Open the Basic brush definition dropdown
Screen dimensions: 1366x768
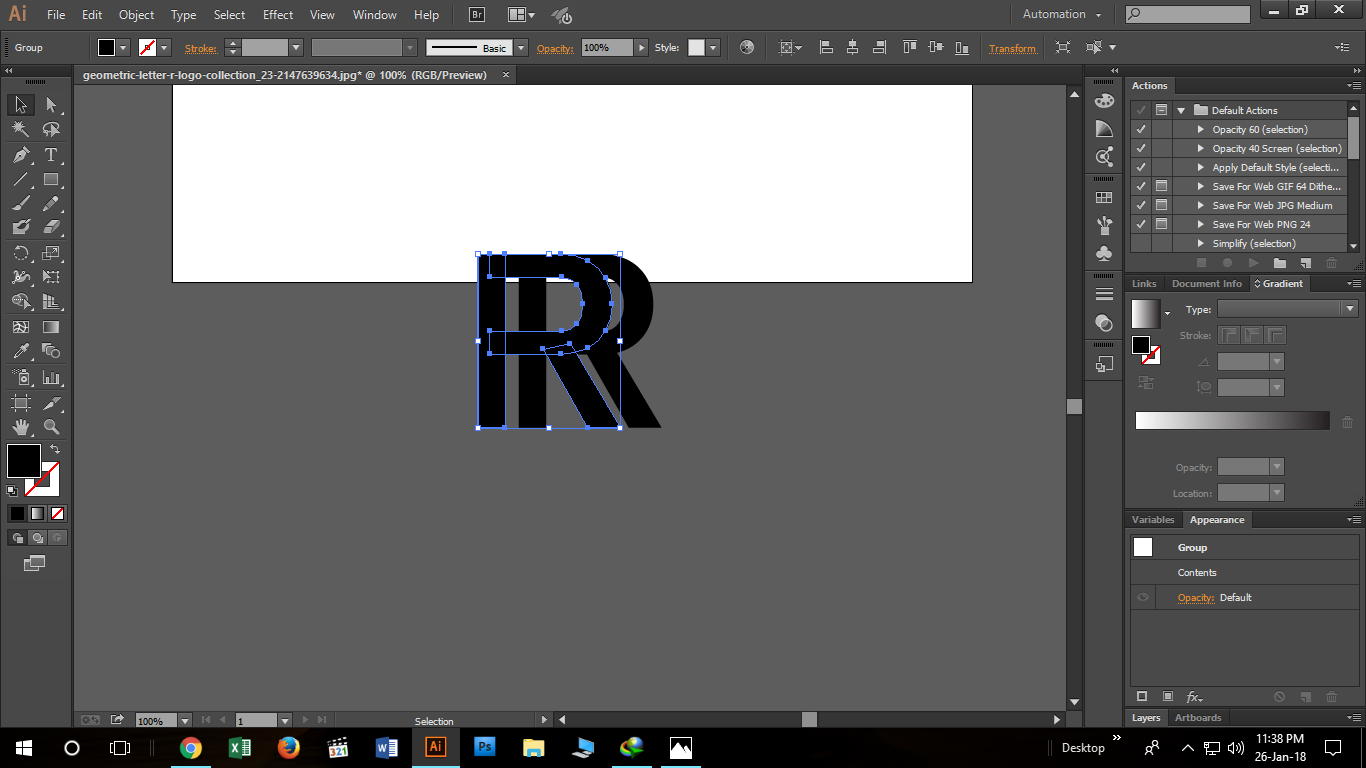click(x=520, y=48)
